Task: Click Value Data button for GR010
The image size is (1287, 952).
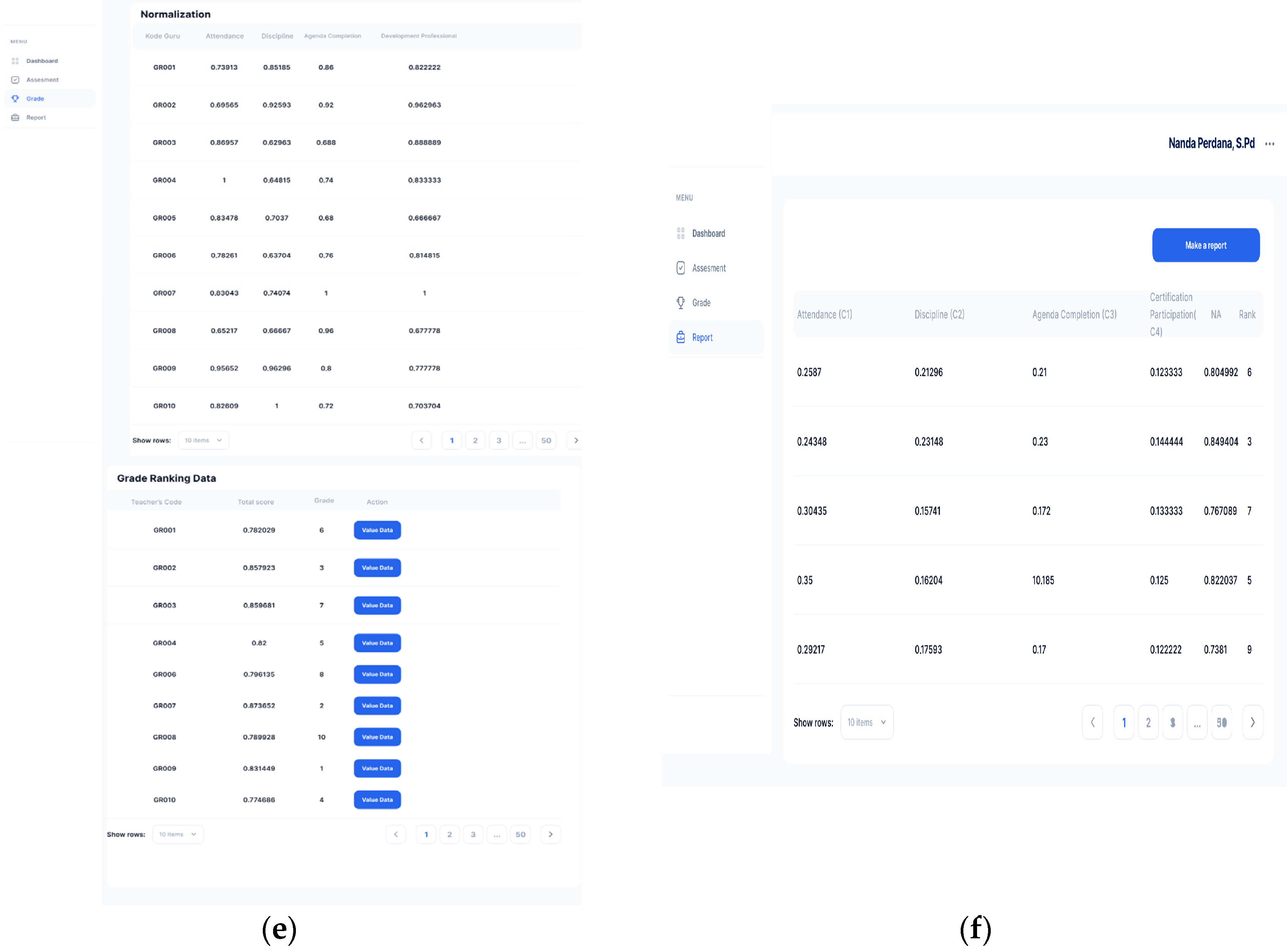Action: pos(377,800)
